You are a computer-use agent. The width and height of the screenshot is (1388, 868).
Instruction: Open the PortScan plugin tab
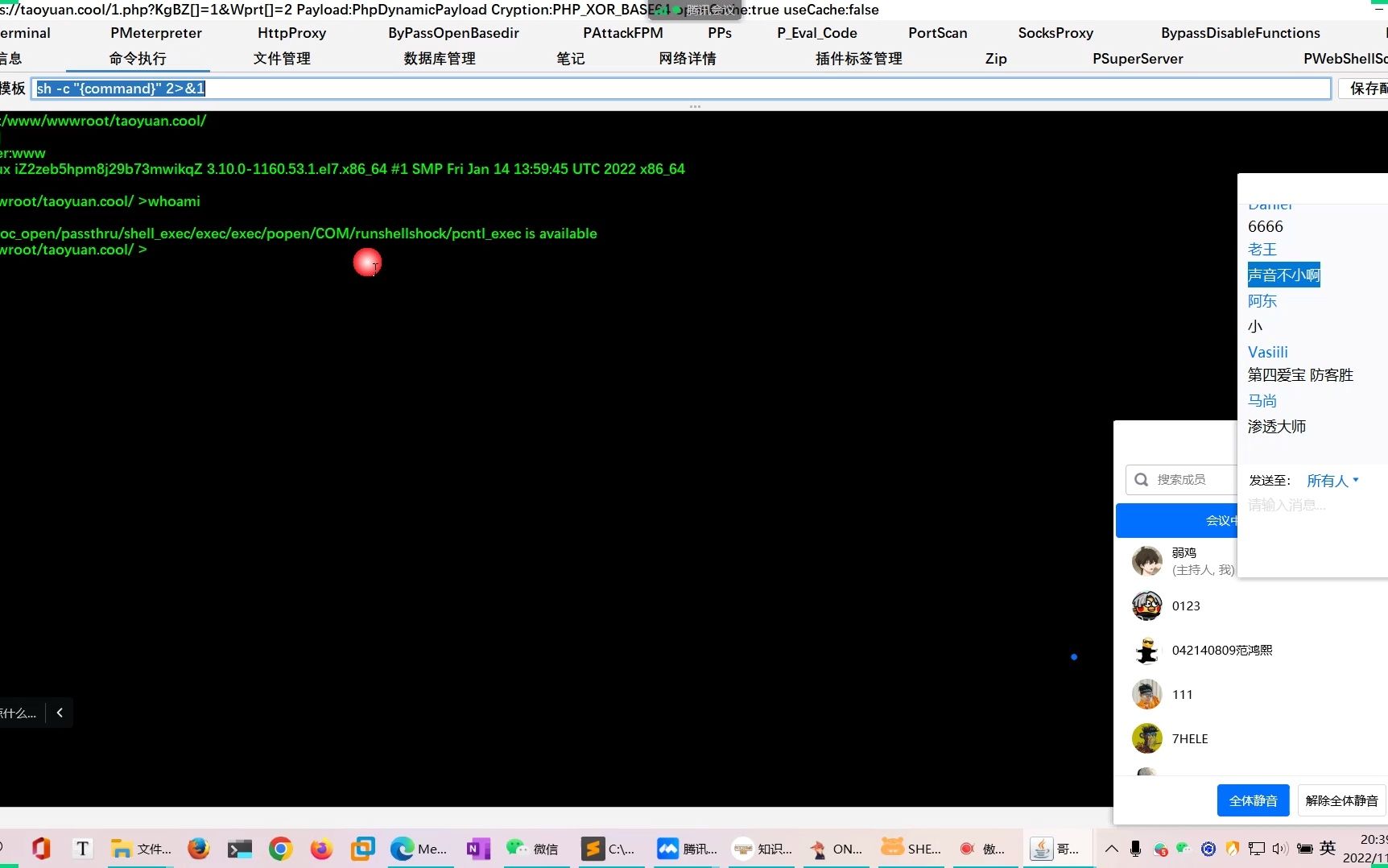coord(938,33)
